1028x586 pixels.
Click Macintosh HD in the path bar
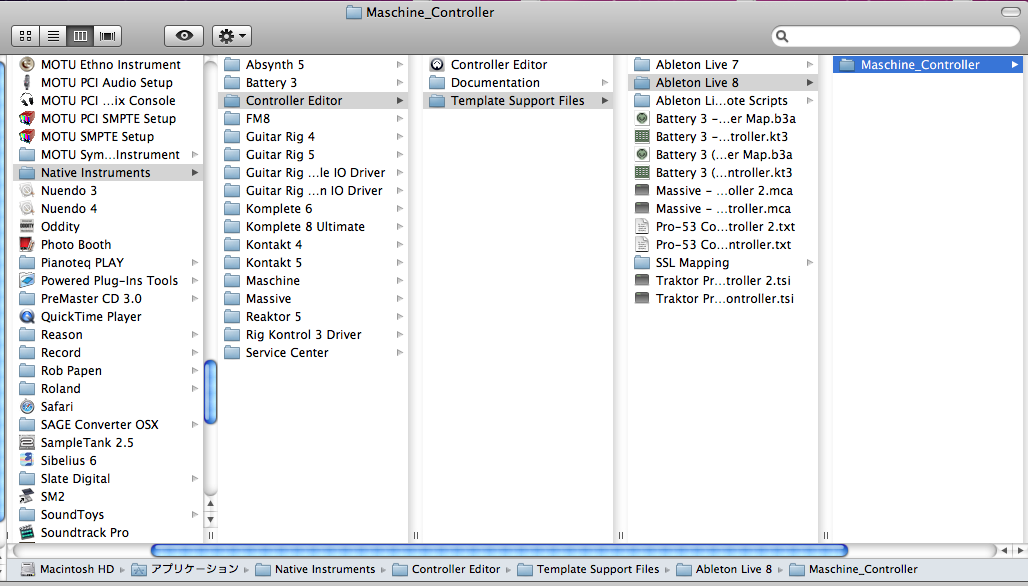(68, 569)
